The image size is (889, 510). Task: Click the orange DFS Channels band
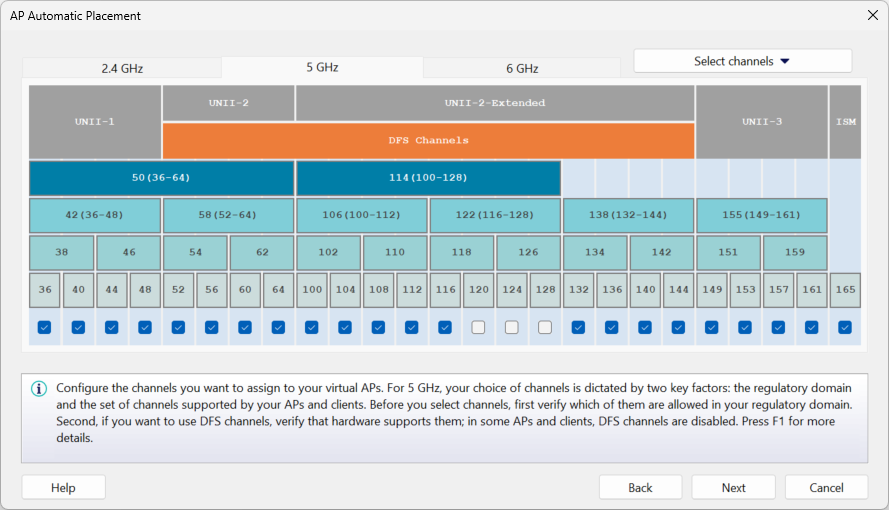coord(429,141)
